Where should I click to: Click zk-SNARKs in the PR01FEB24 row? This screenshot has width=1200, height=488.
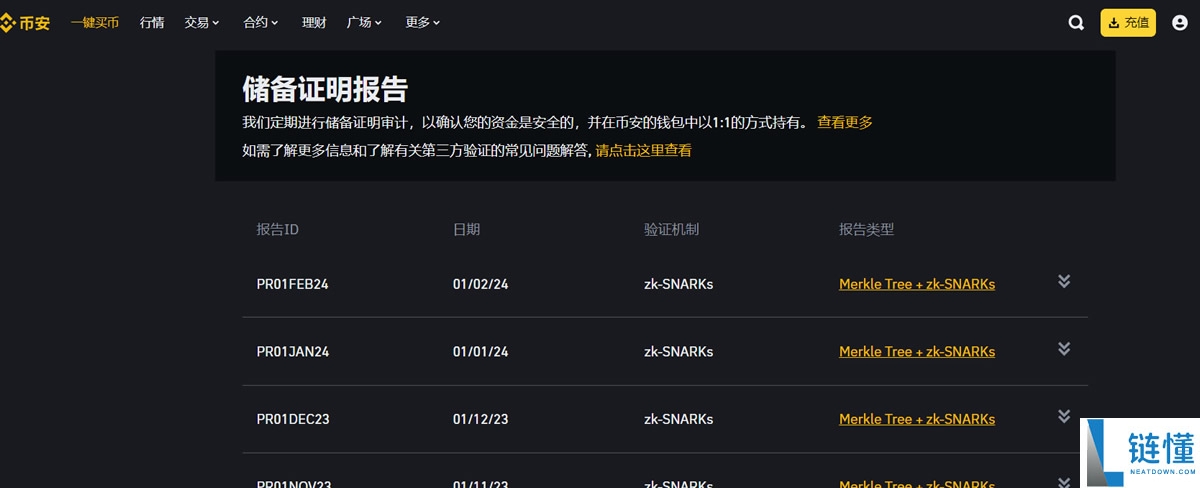[679, 284]
